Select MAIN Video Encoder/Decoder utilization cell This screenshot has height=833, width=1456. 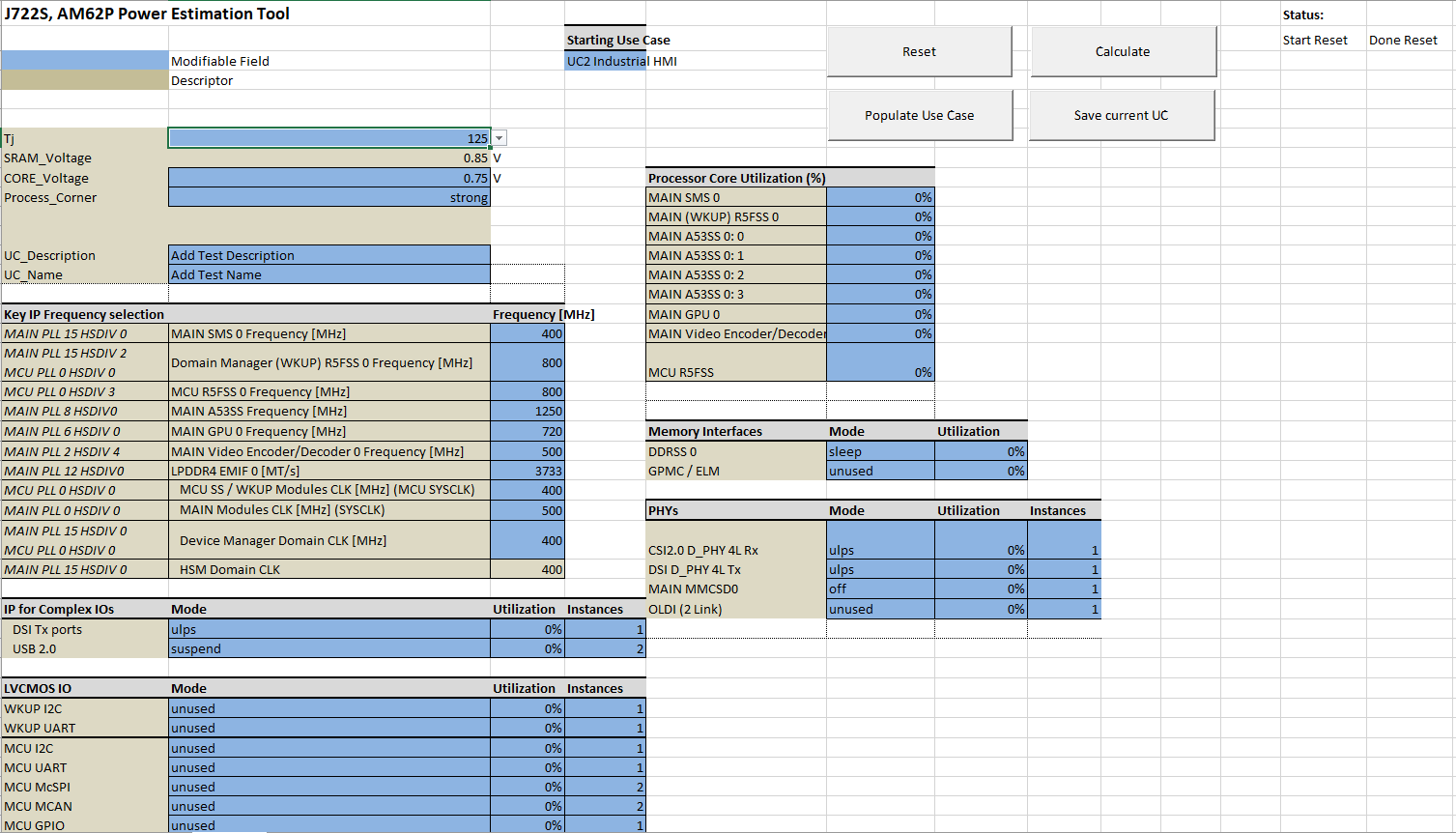pyautogui.click(x=880, y=333)
